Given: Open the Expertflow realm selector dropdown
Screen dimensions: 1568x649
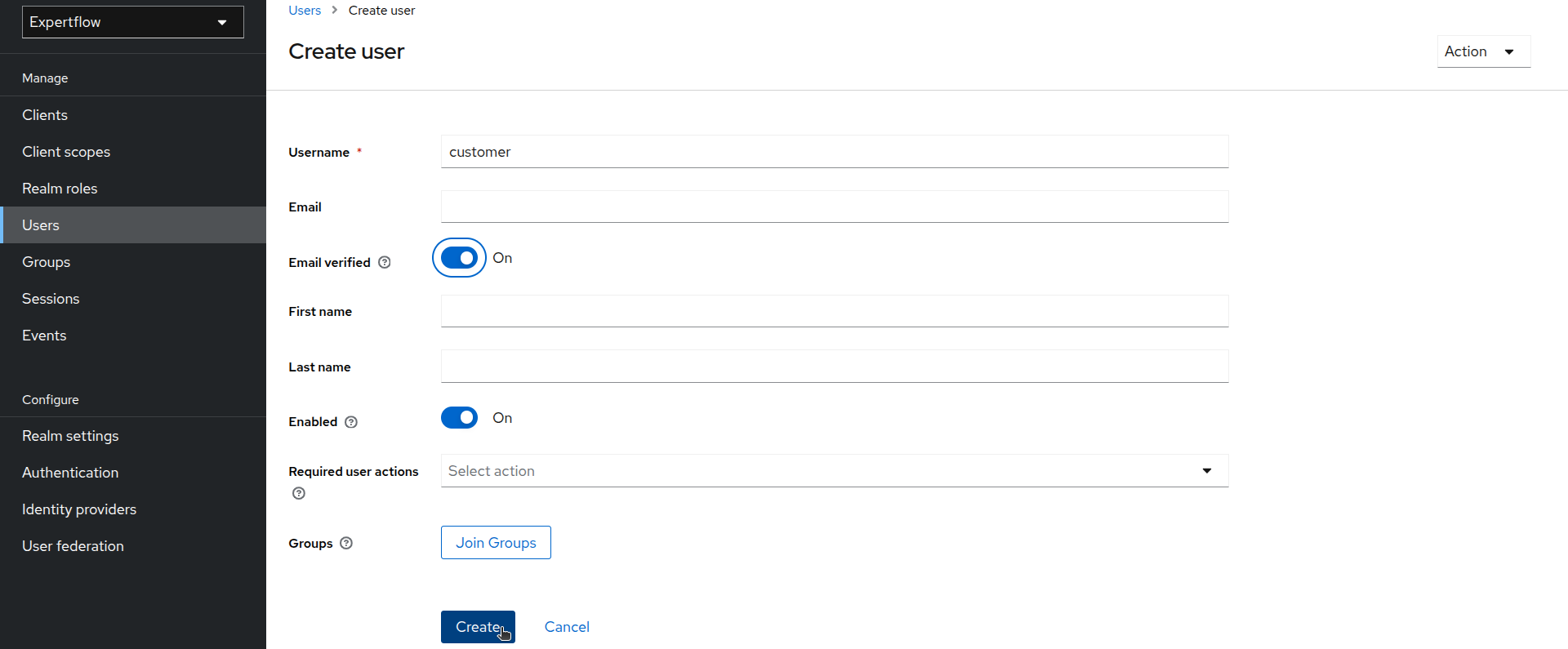Looking at the screenshot, I should pyautogui.click(x=132, y=22).
